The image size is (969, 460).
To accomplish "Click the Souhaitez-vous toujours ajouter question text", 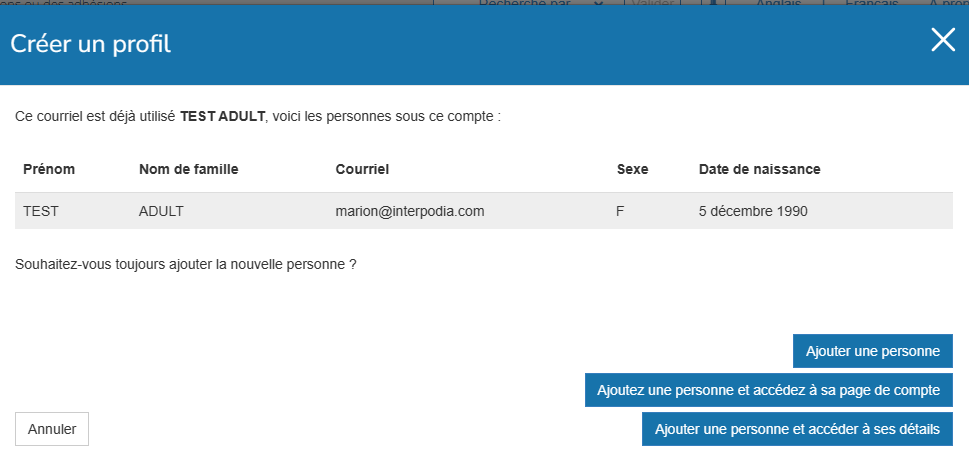I will 186,264.
